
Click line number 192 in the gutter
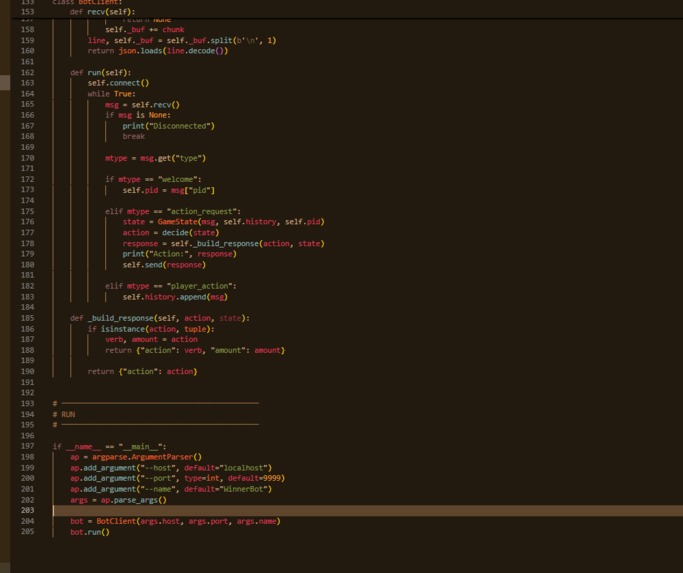click(27, 393)
